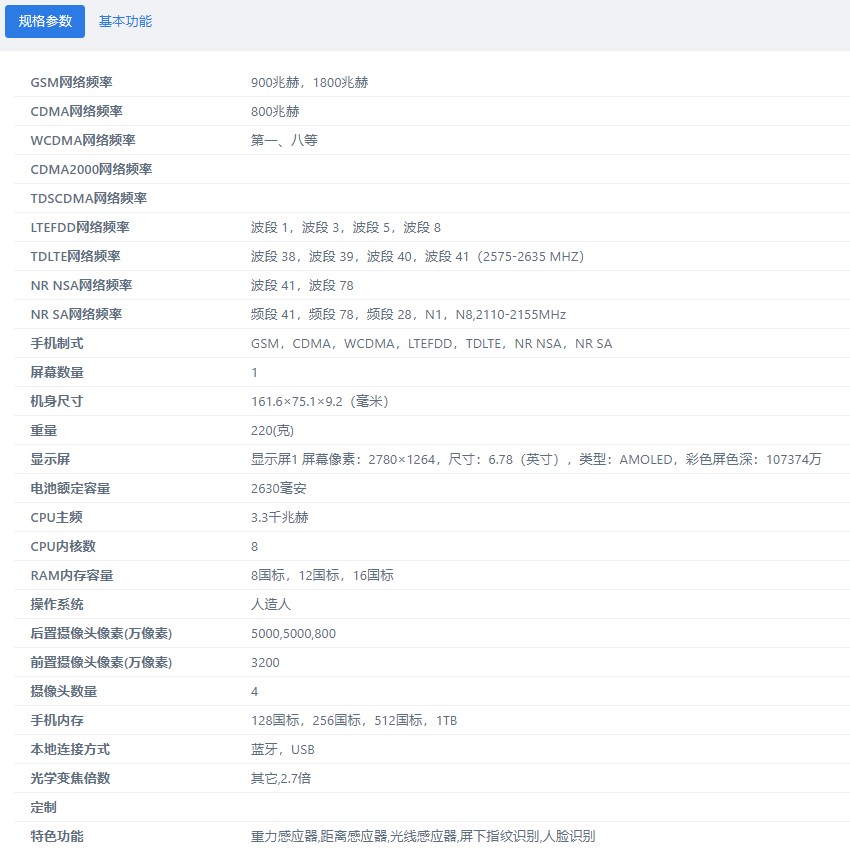The width and height of the screenshot is (850, 866).
Task: Select the zoom value 其它,2.7倍
Action: [281, 778]
